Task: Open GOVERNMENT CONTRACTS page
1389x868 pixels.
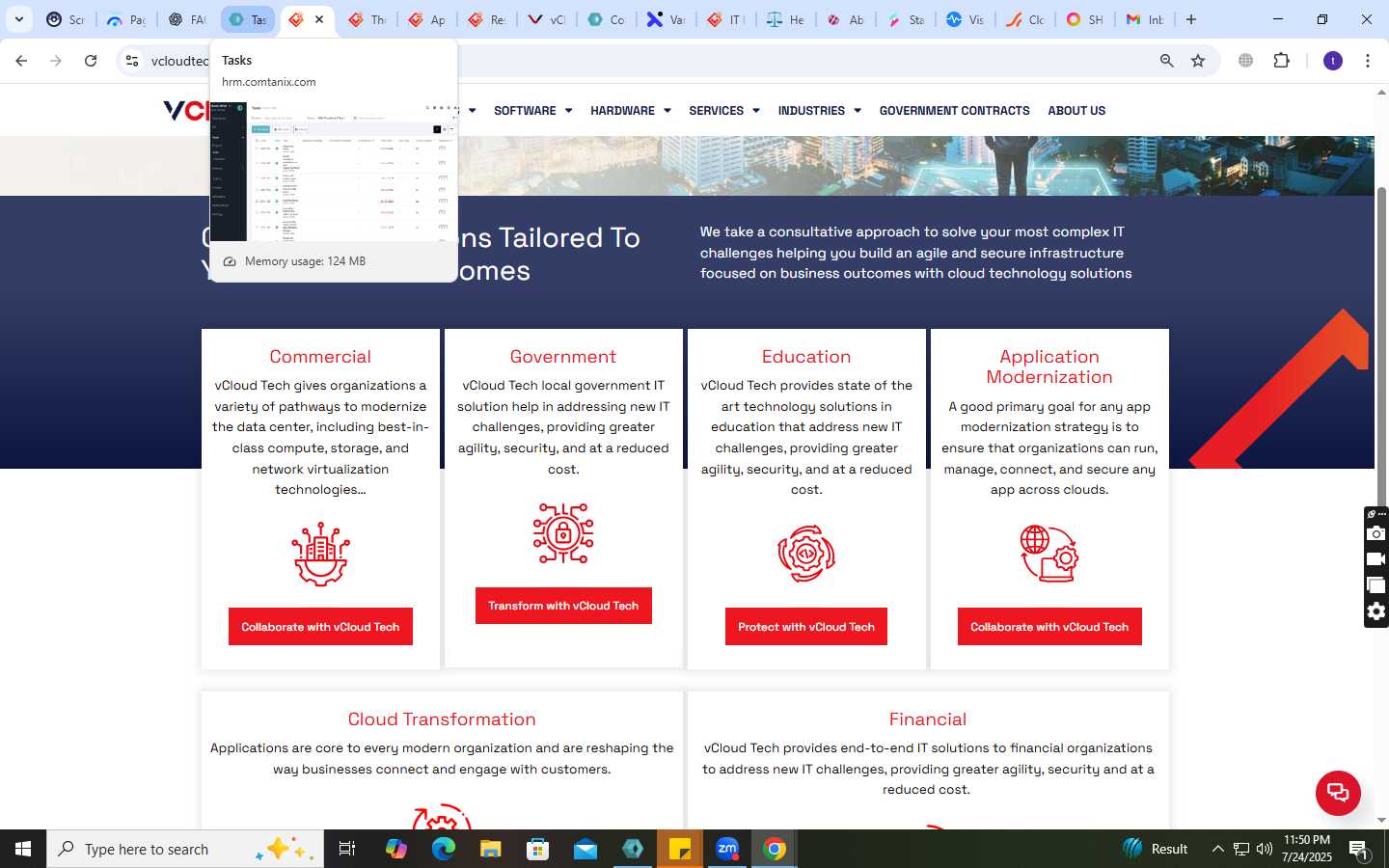Action: click(955, 111)
